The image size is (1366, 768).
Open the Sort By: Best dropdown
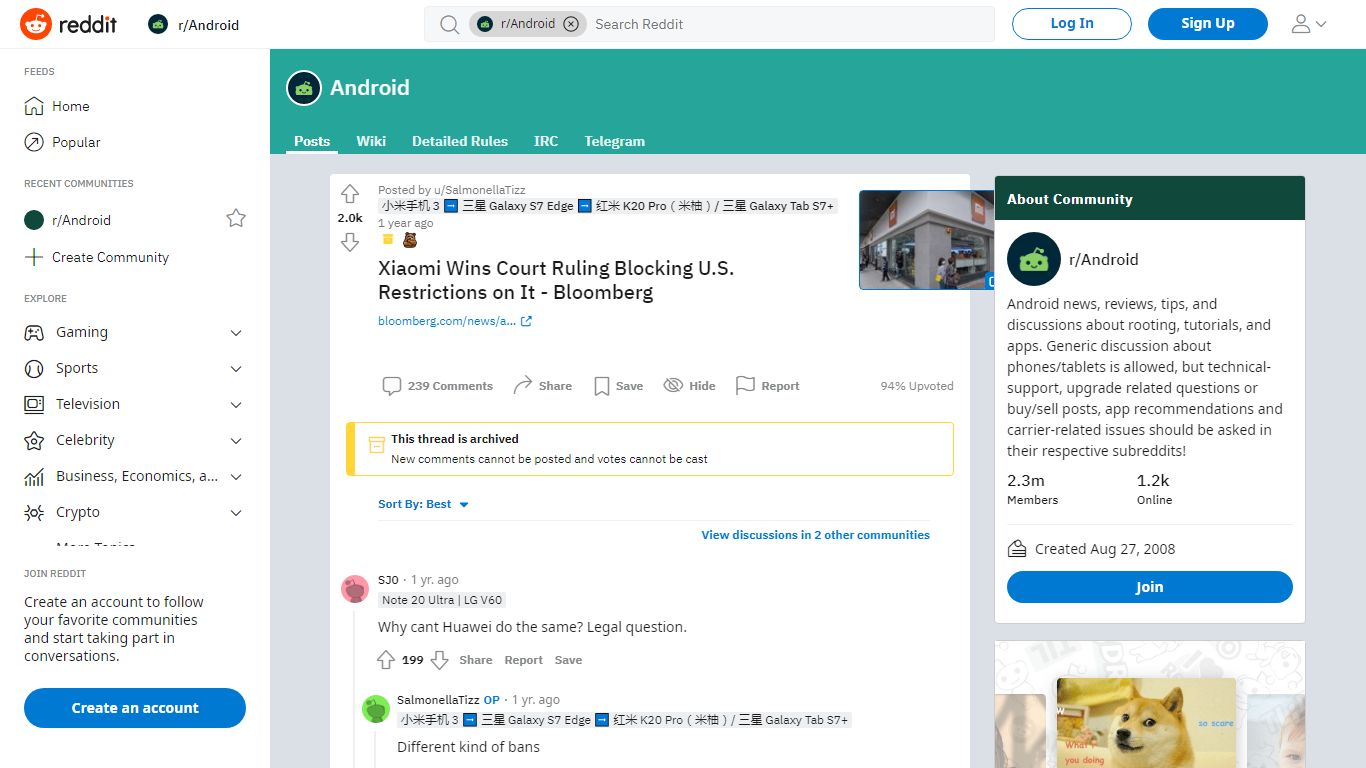click(424, 504)
